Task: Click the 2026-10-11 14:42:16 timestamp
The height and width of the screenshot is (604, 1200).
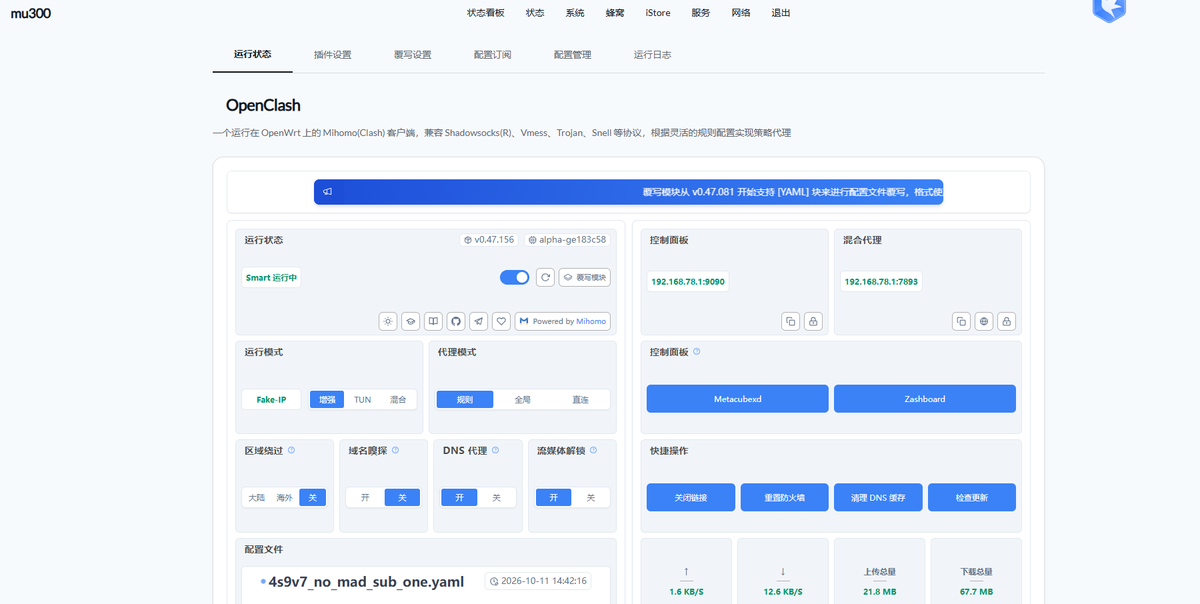Action: pyautogui.click(x=538, y=581)
